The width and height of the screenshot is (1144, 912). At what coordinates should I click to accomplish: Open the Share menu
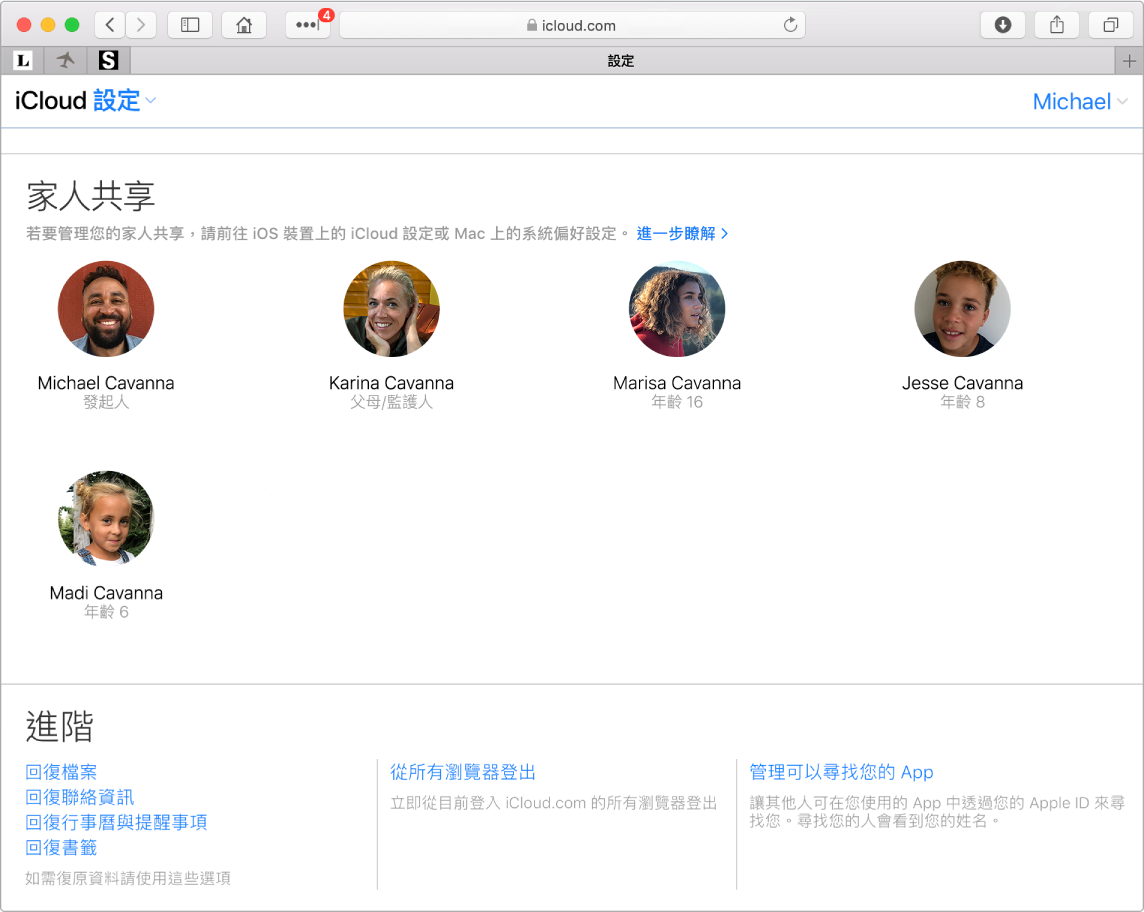click(x=1057, y=24)
